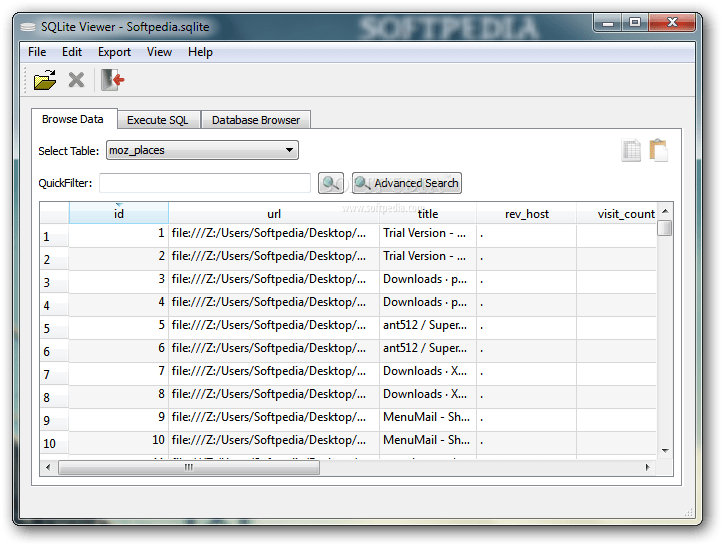This screenshot has width=723, height=546.
Task: Click 'ant512 / Super...' title in row 6
Action: [x=428, y=349]
